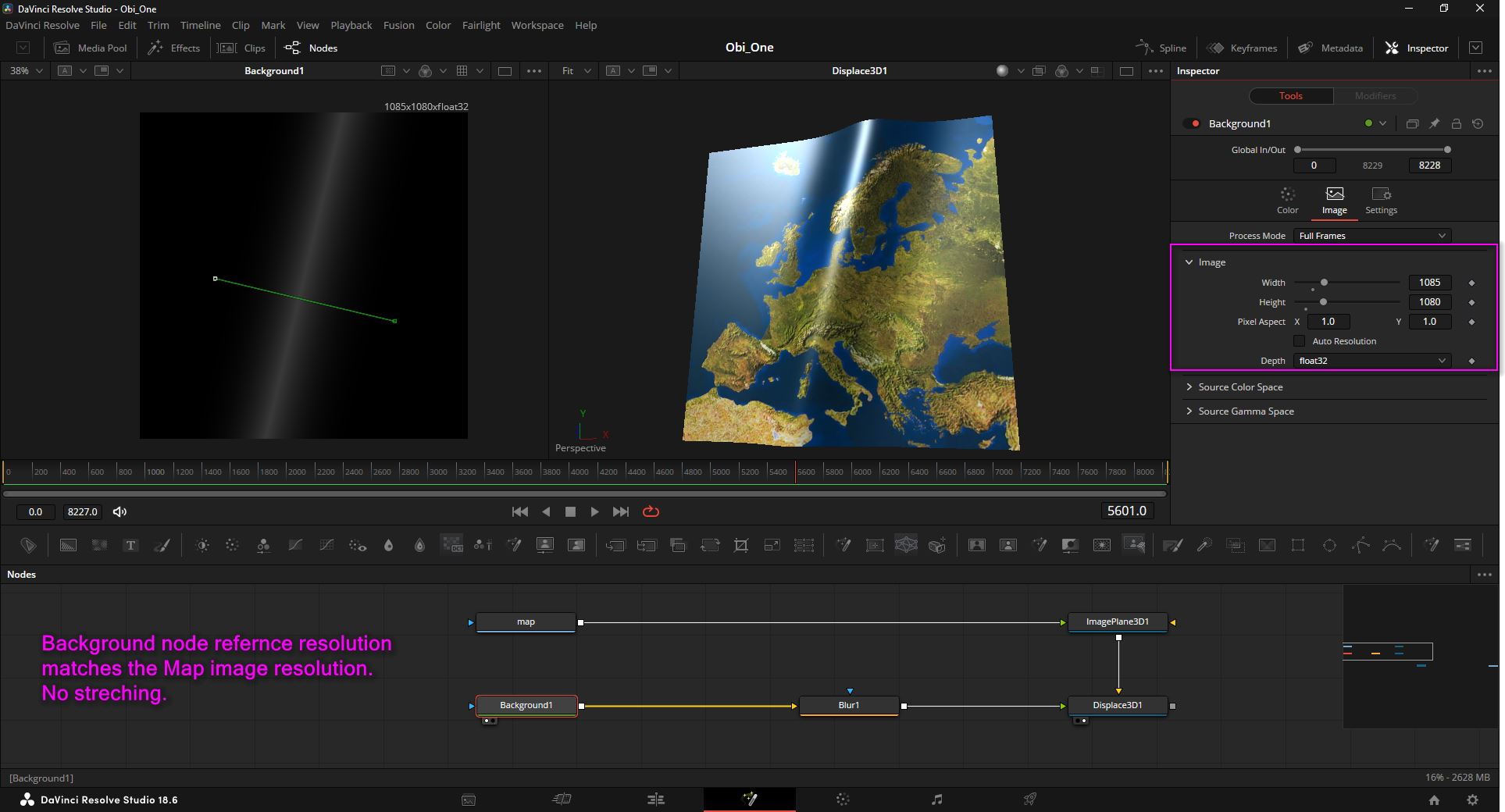Add an Ellipse mask tool
1505x812 pixels.
[x=1329, y=545]
